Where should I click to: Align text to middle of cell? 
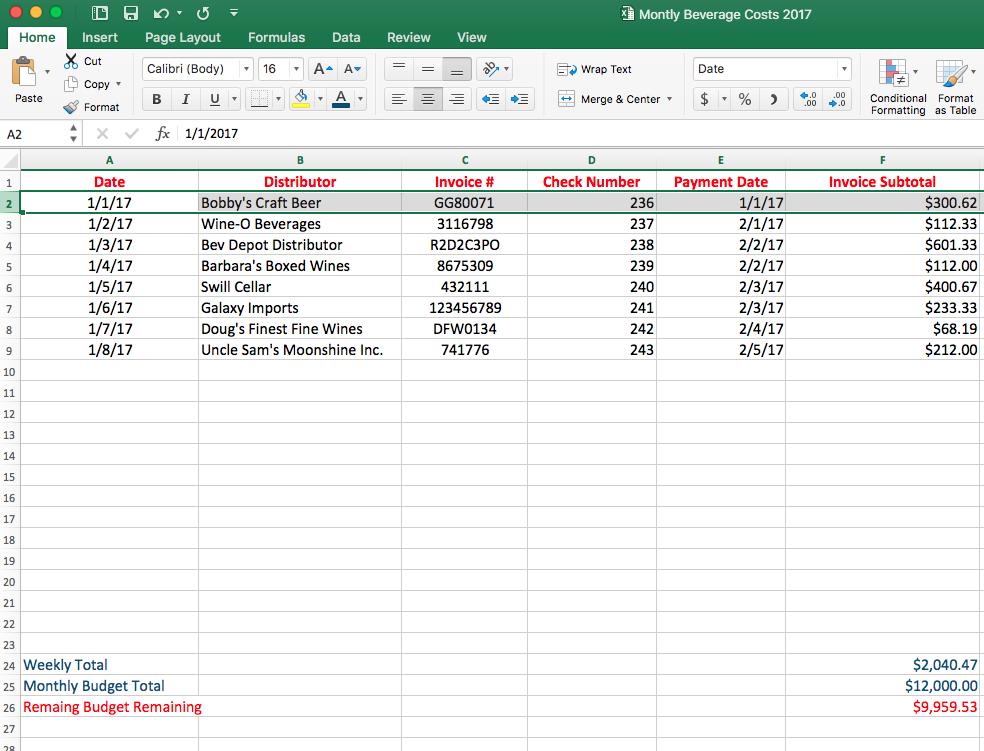click(428, 69)
